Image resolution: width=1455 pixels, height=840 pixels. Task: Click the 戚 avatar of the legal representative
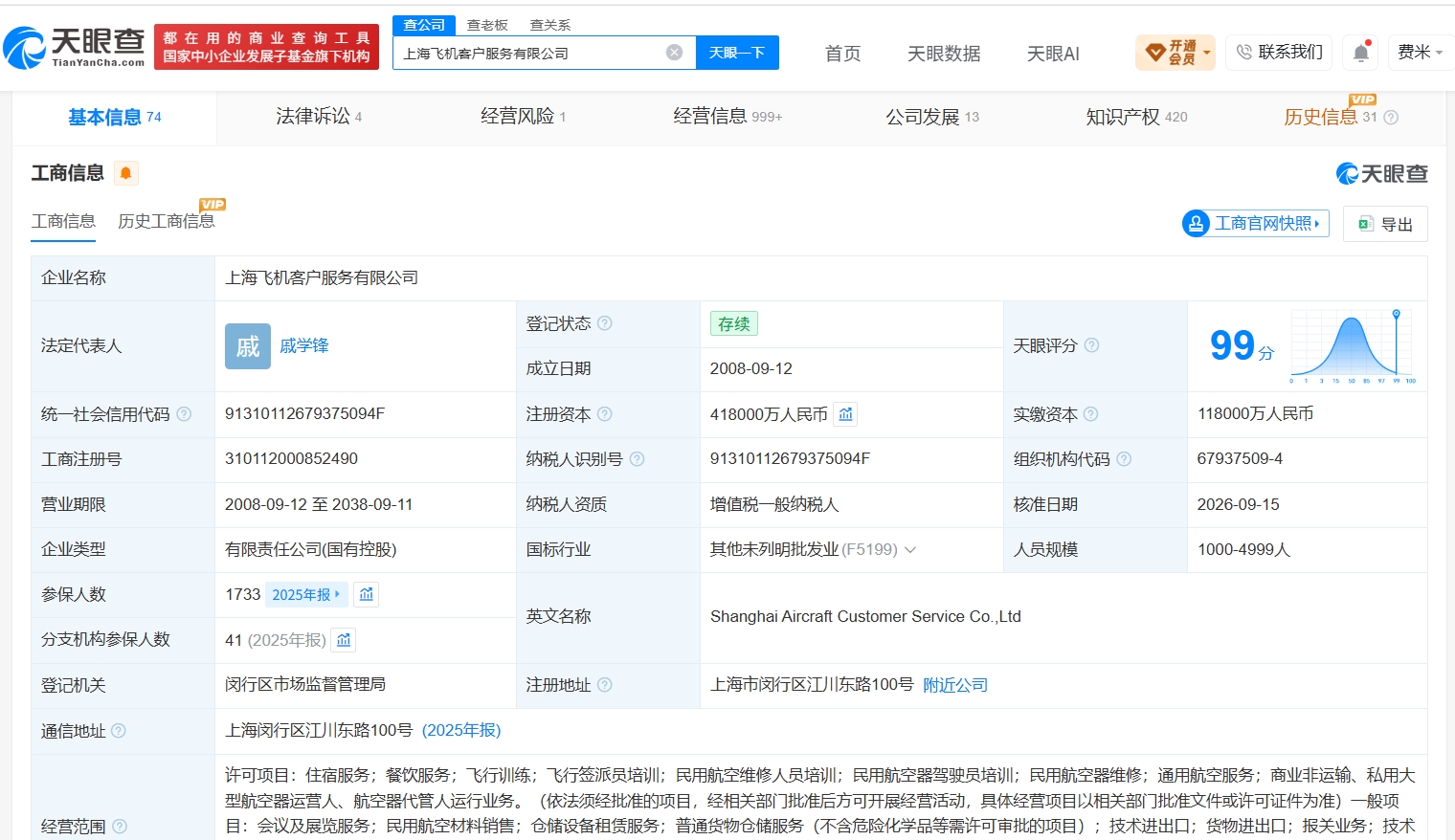pyautogui.click(x=248, y=346)
